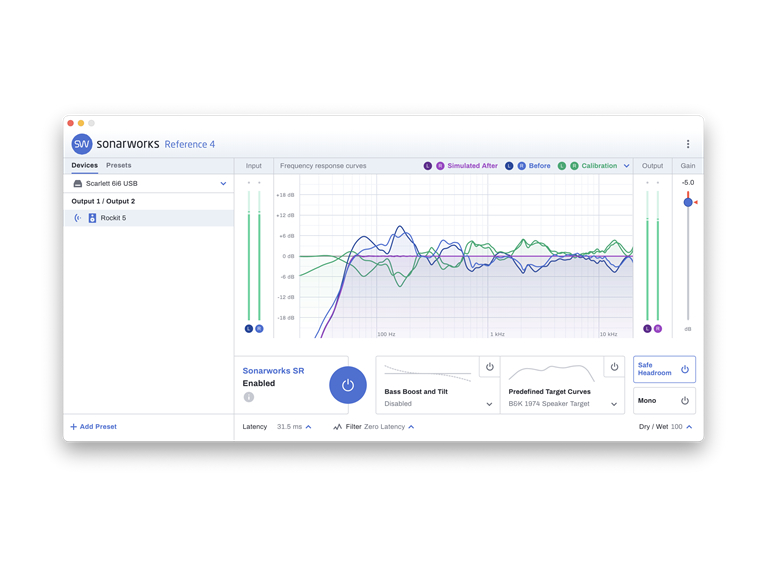Viewport: 768px width, 576px height.
Task: Toggle Bass Boost and Tilt power
Action: coord(489,367)
